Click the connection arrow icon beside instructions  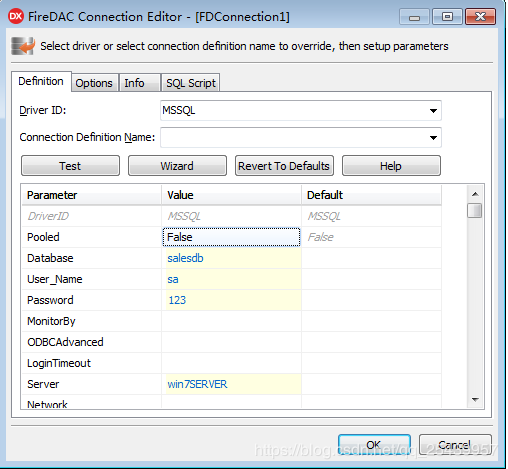23,46
